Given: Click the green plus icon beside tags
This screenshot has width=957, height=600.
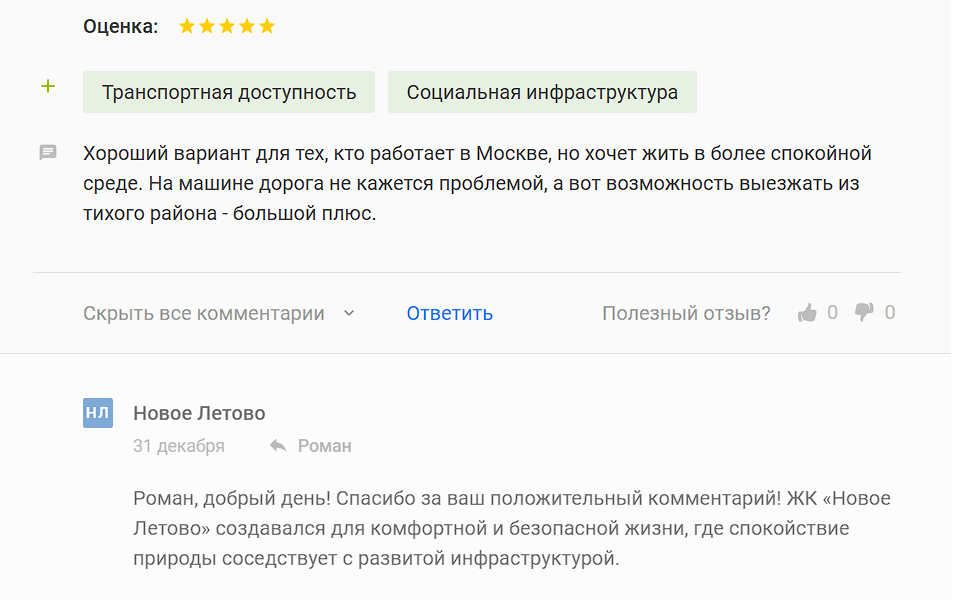Looking at the screenshot, I should point(47,87).
